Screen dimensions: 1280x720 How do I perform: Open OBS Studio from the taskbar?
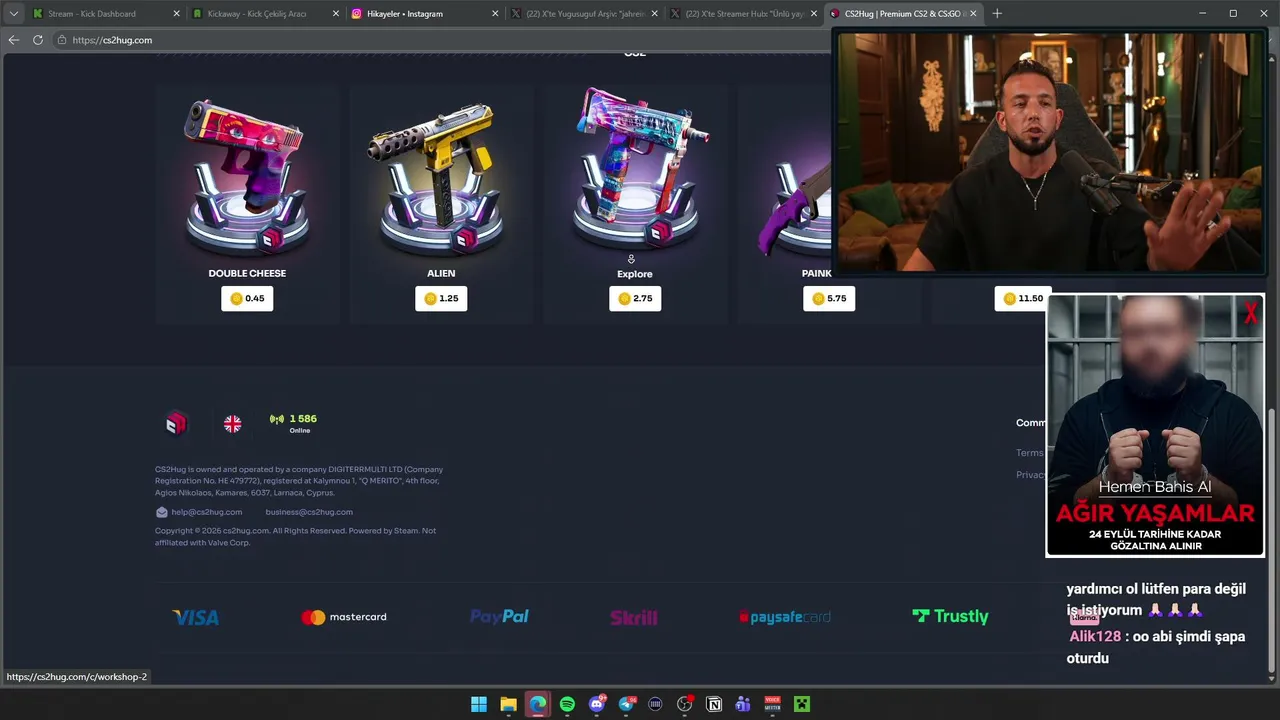click(x=685, y=704)
